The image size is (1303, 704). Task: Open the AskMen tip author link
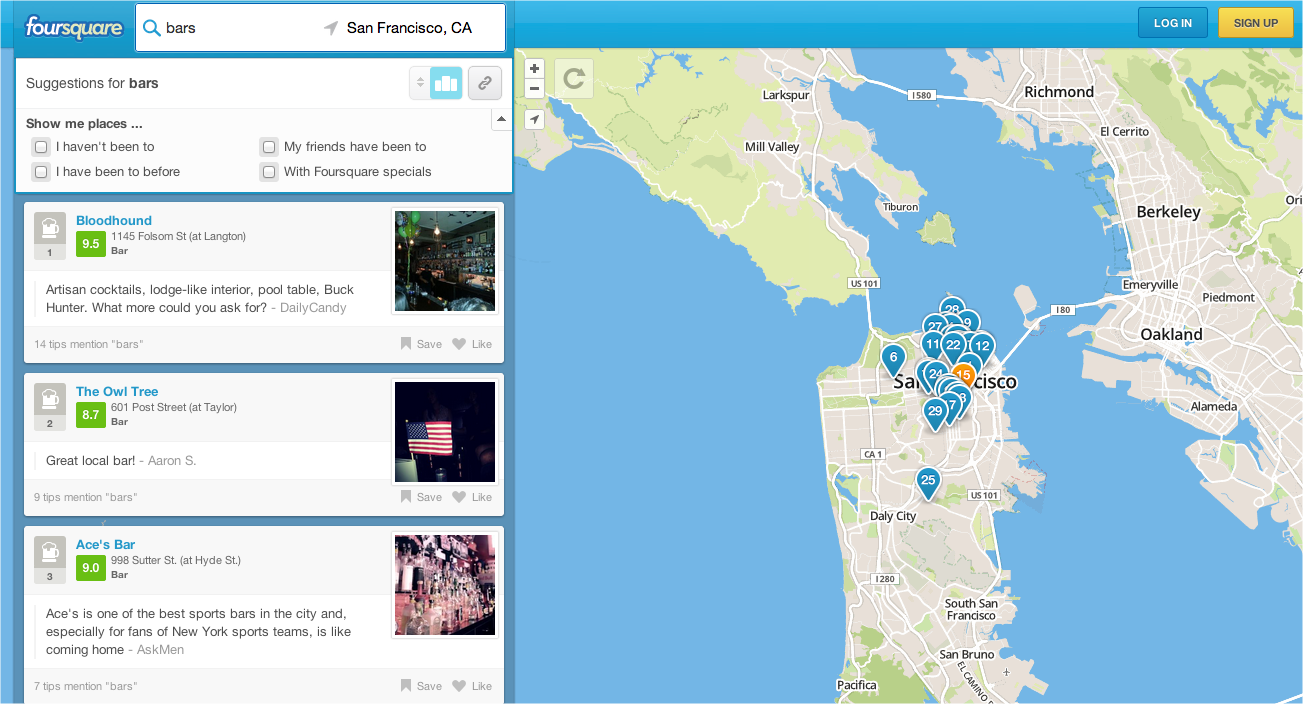161,649
